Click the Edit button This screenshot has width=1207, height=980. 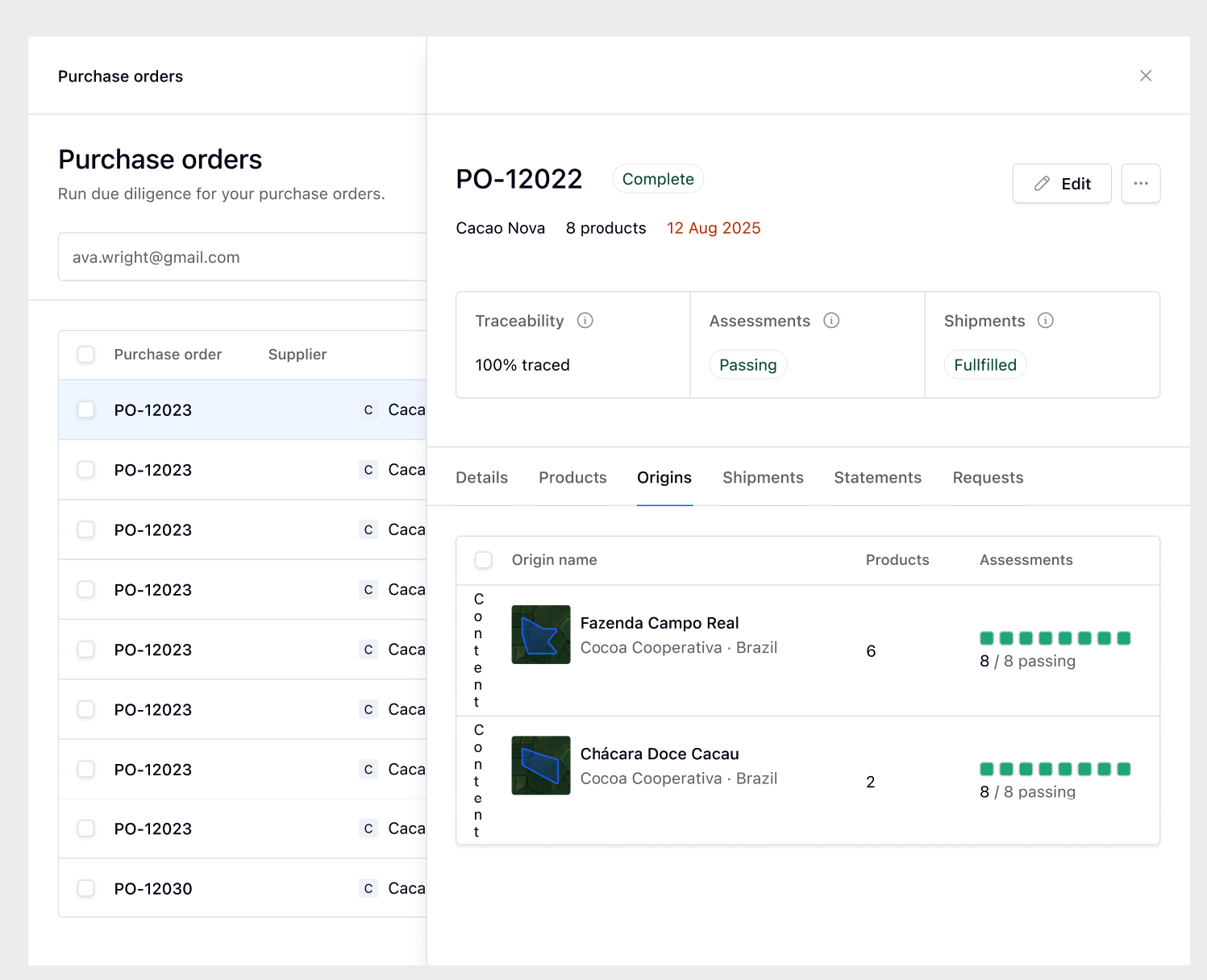point(1062,184)
